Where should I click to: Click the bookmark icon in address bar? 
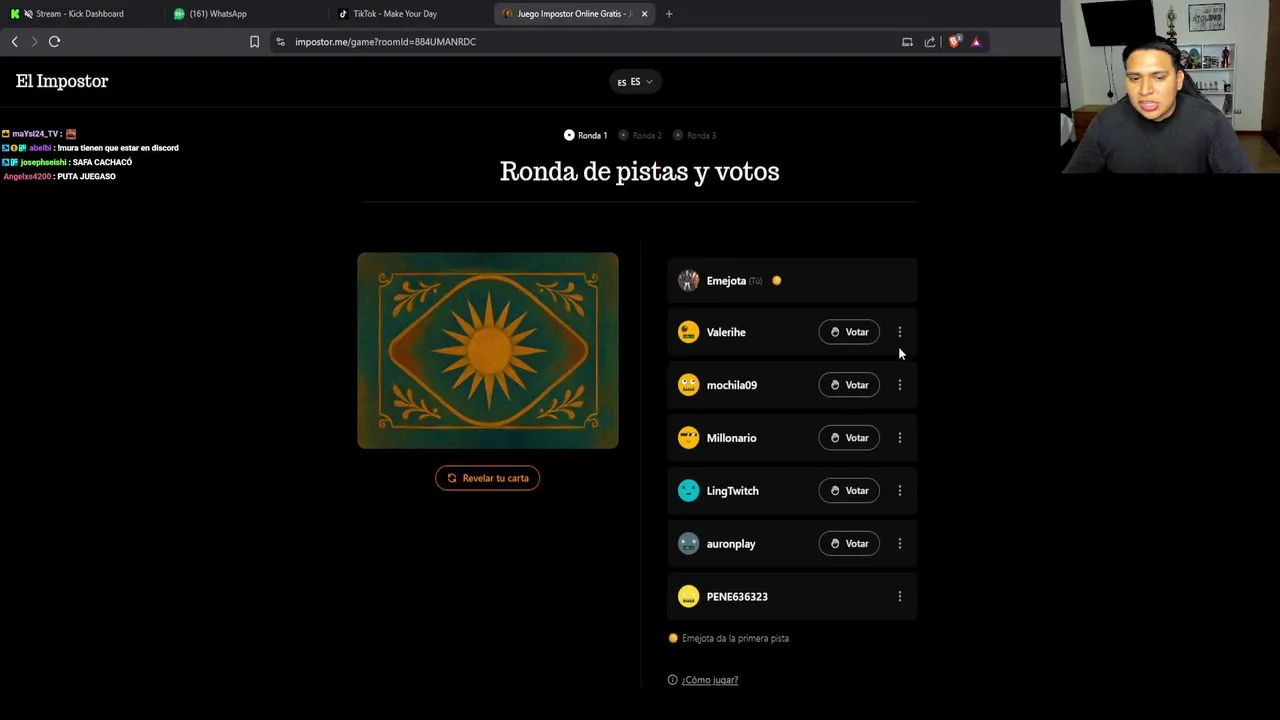tap(254, 42)
